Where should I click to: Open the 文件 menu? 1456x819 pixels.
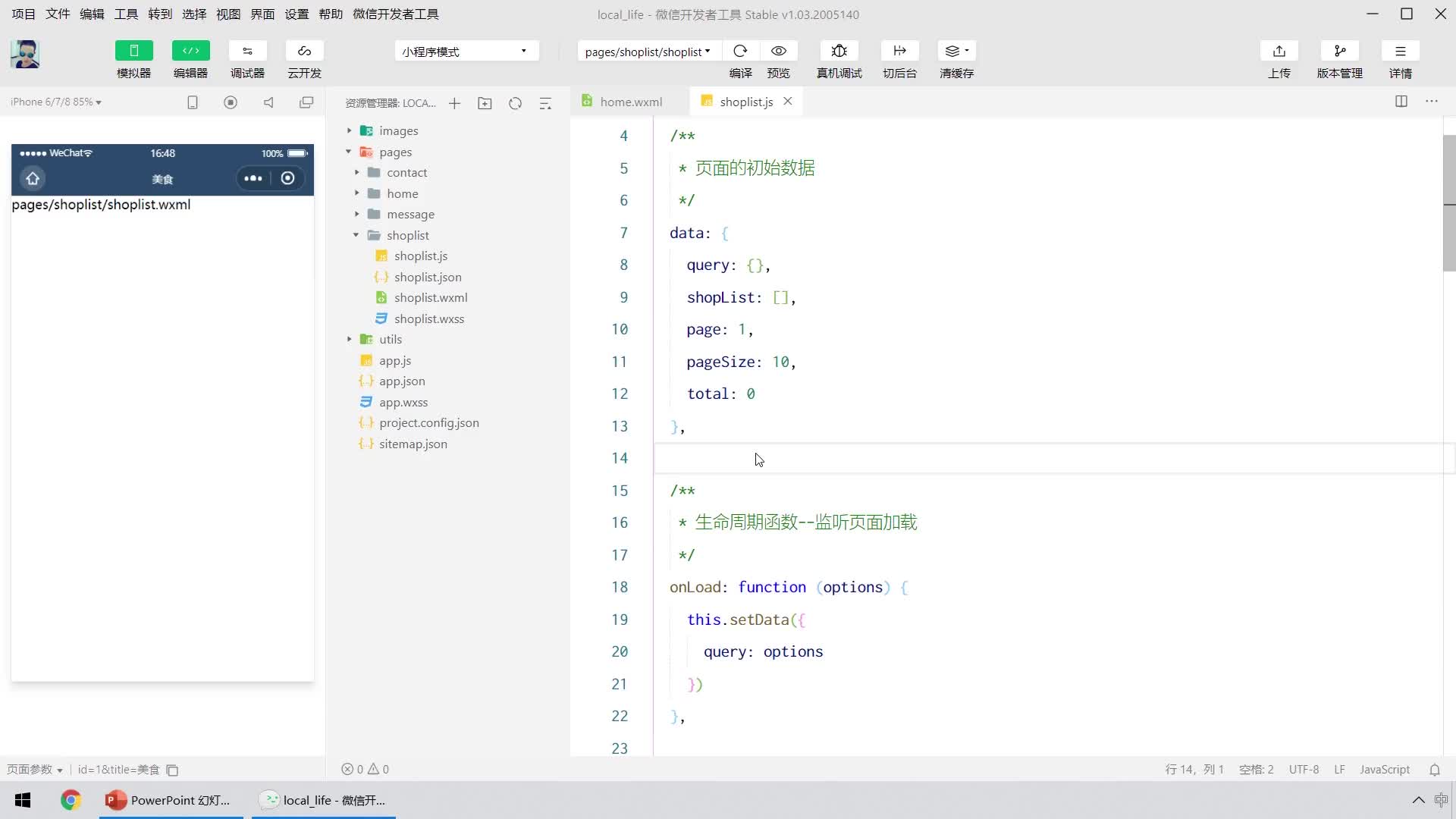pos(58,14)
